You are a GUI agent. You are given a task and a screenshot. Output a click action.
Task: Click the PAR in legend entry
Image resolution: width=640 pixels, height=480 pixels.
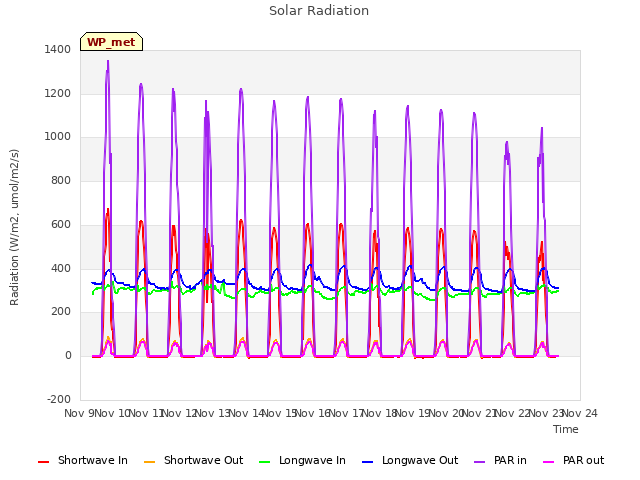point(500,460)
